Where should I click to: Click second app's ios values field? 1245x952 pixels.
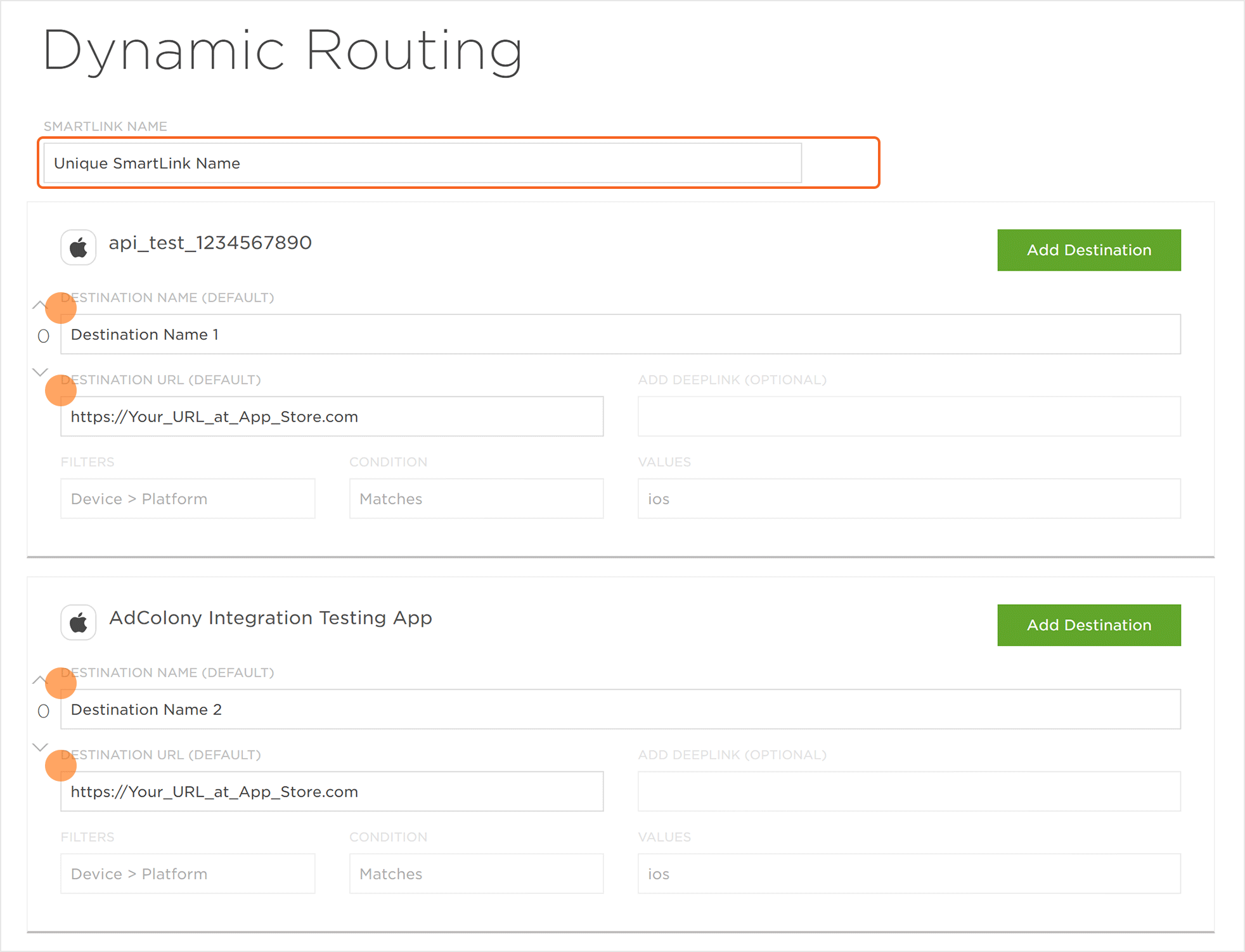pos(908,874)
